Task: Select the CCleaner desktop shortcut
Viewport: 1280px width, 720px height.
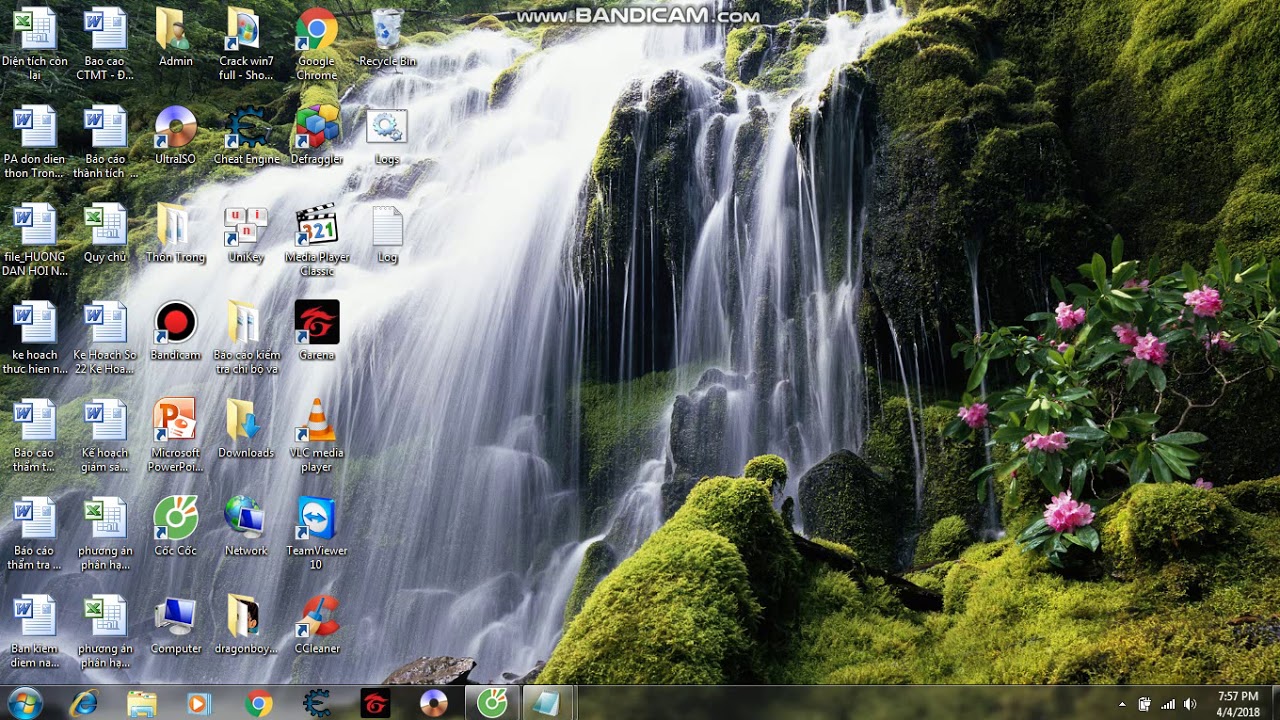Action: (x=317, y=626)
